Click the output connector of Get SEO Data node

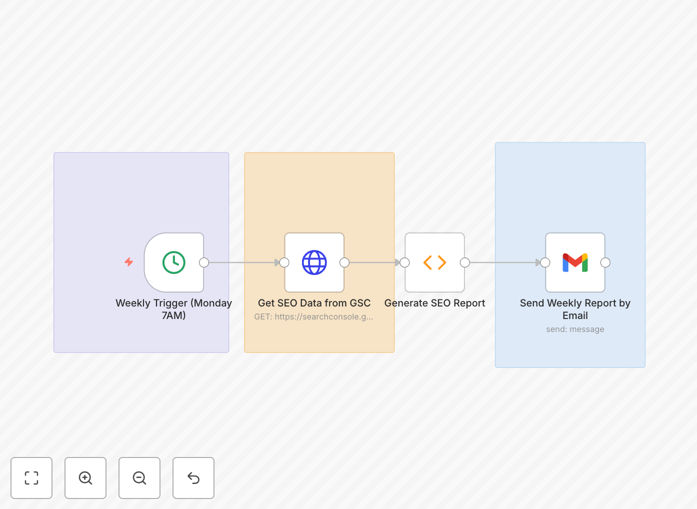click(344, 262)
